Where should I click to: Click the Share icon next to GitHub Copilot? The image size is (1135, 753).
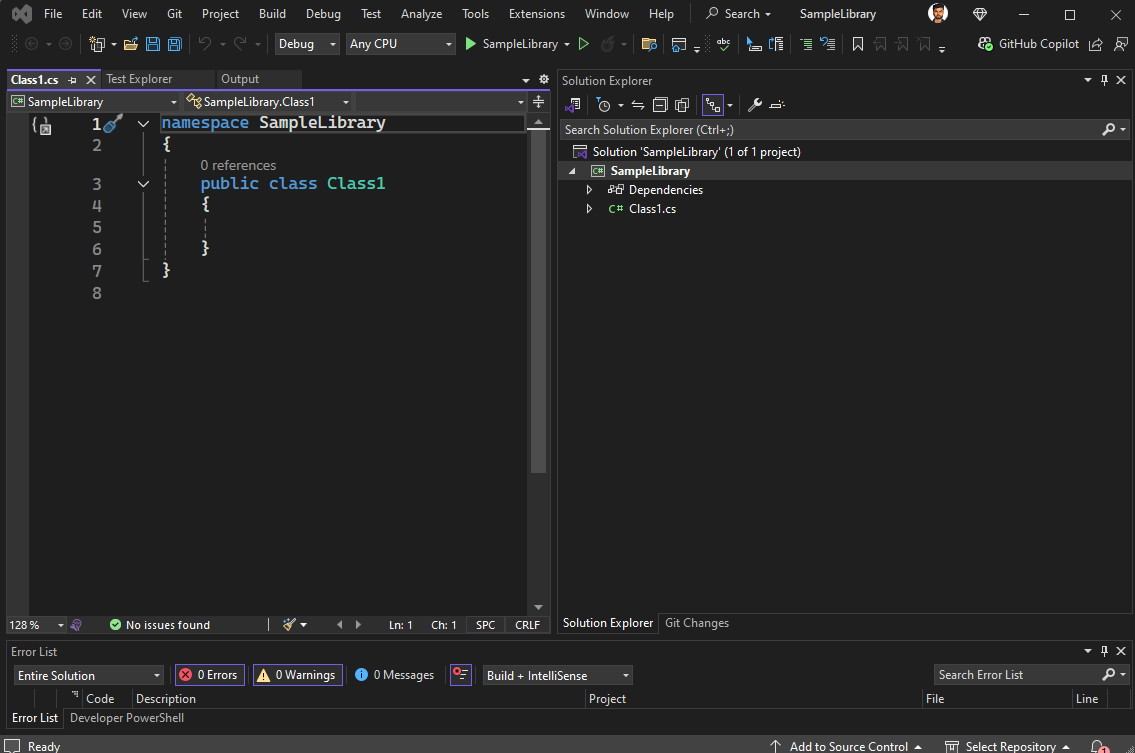1096,44
